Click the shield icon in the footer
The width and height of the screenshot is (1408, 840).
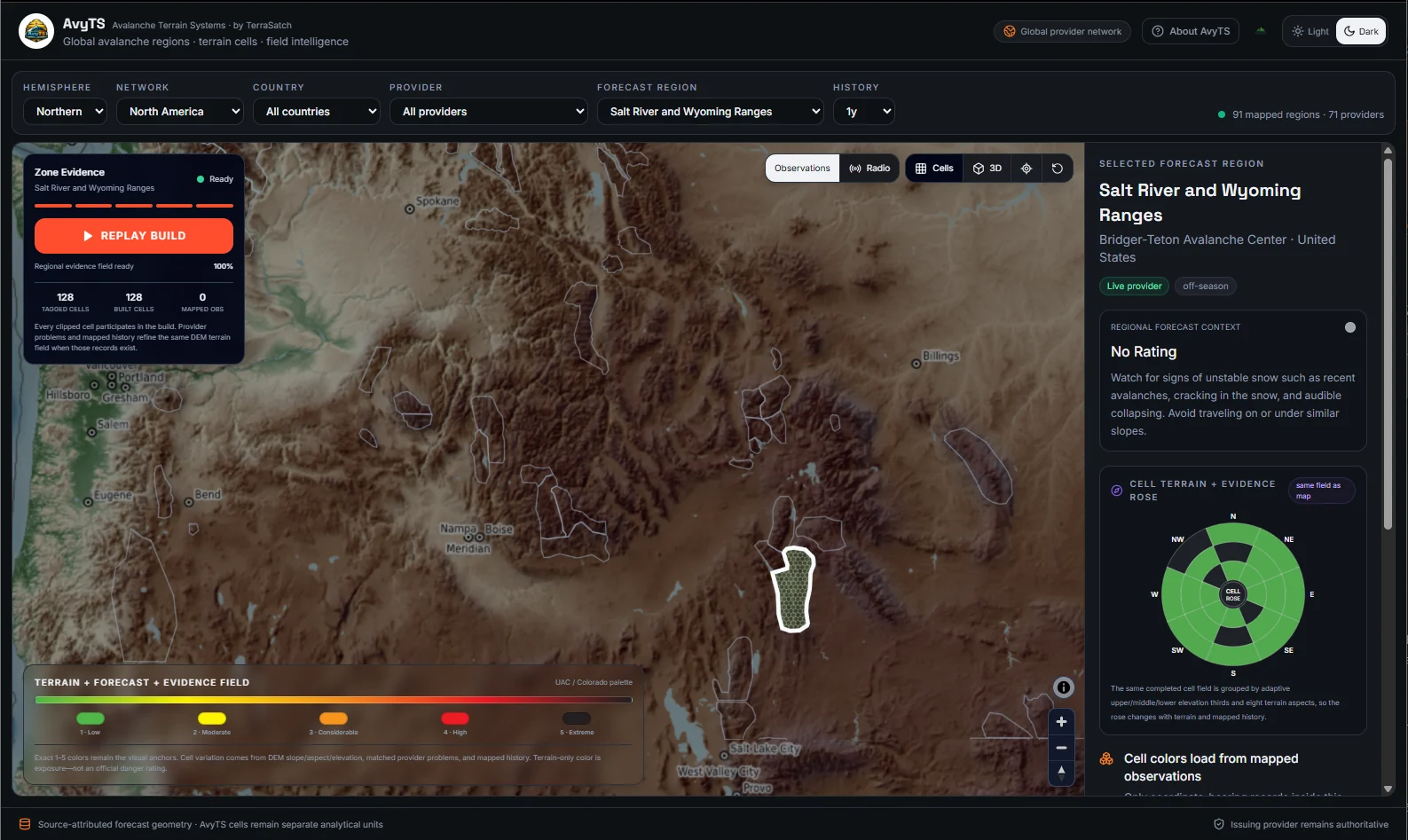(x=1219, y=825)
